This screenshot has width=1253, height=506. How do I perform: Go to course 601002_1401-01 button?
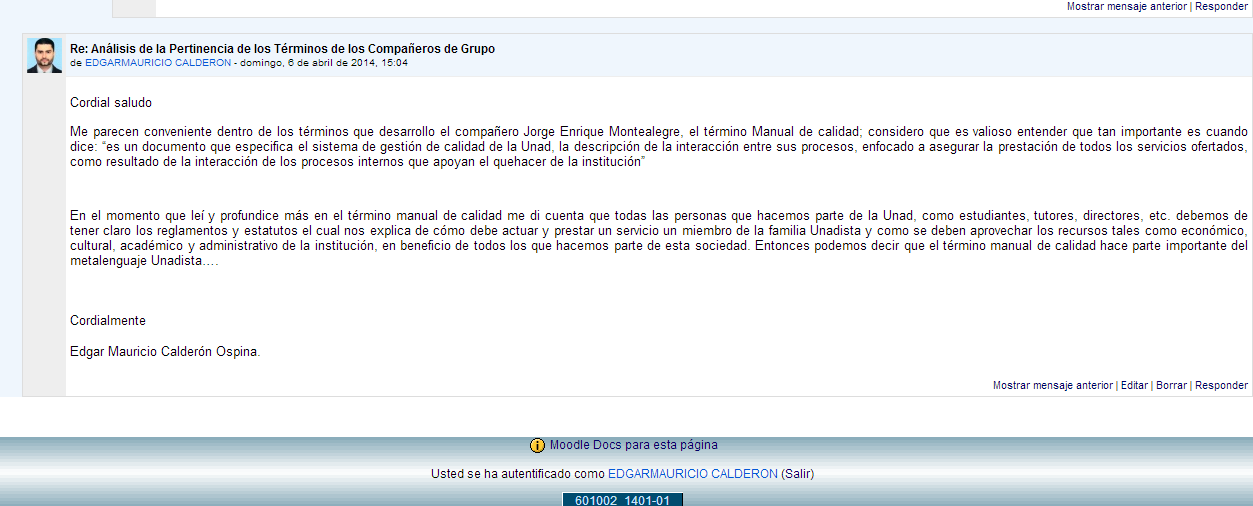[622, 500]
